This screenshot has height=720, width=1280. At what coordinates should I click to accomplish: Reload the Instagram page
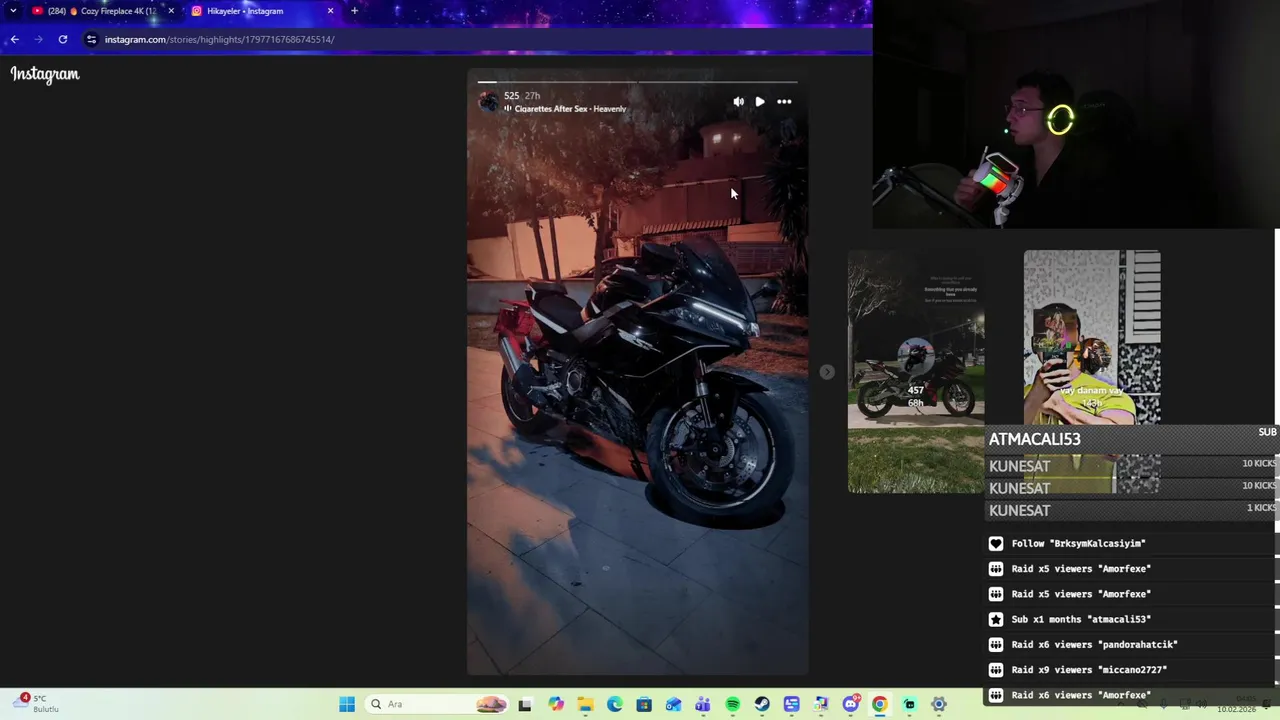63,39
